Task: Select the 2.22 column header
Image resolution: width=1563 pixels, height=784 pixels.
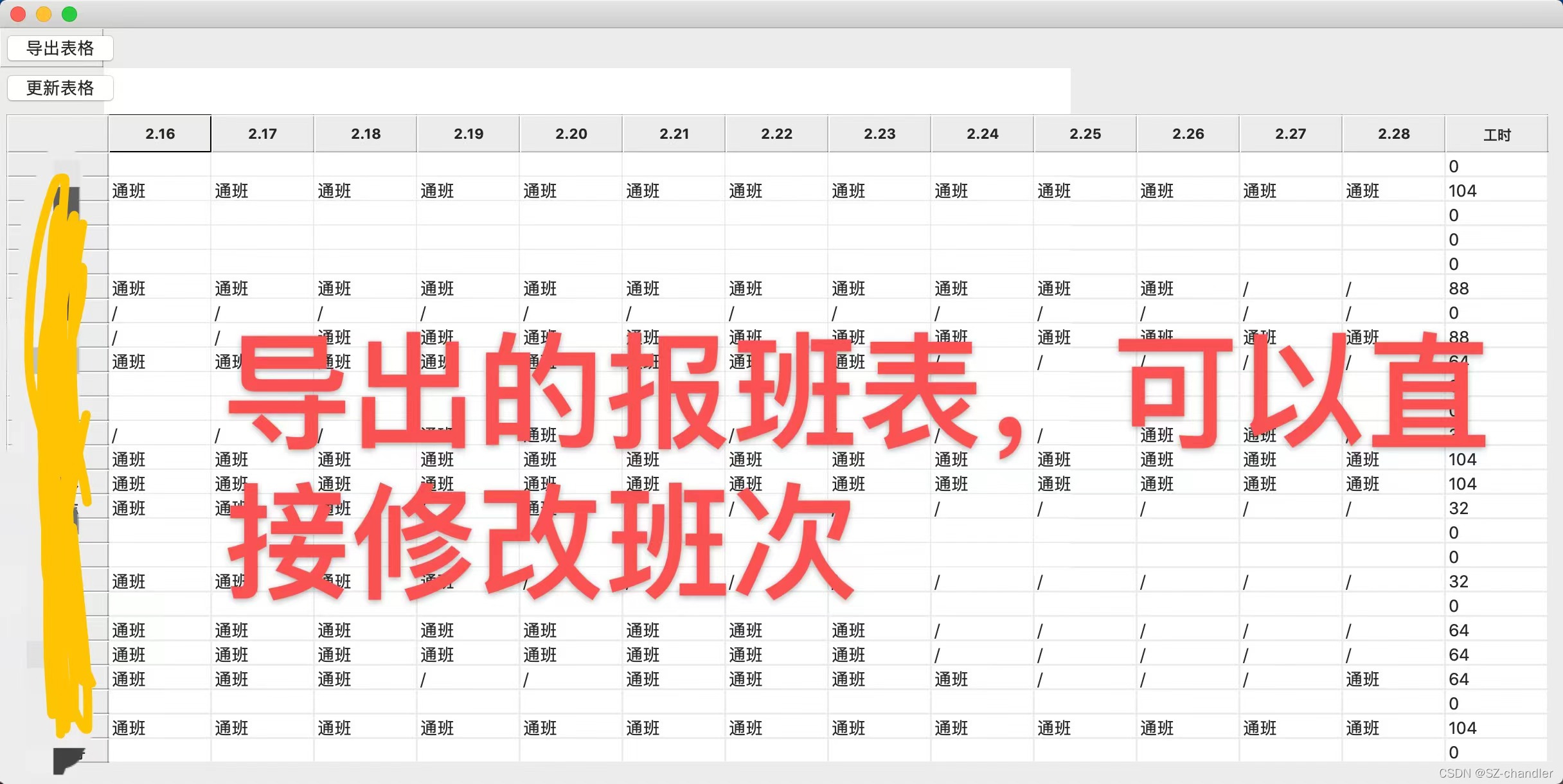Action: pos(776,134)
